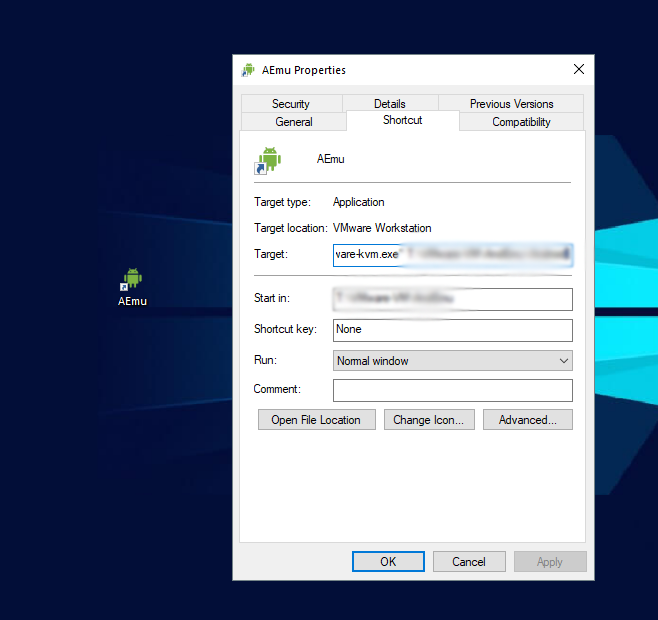The height and width of the screenshot is (620, 658).
Task: Click the empty Comment field
Action: 452,390
